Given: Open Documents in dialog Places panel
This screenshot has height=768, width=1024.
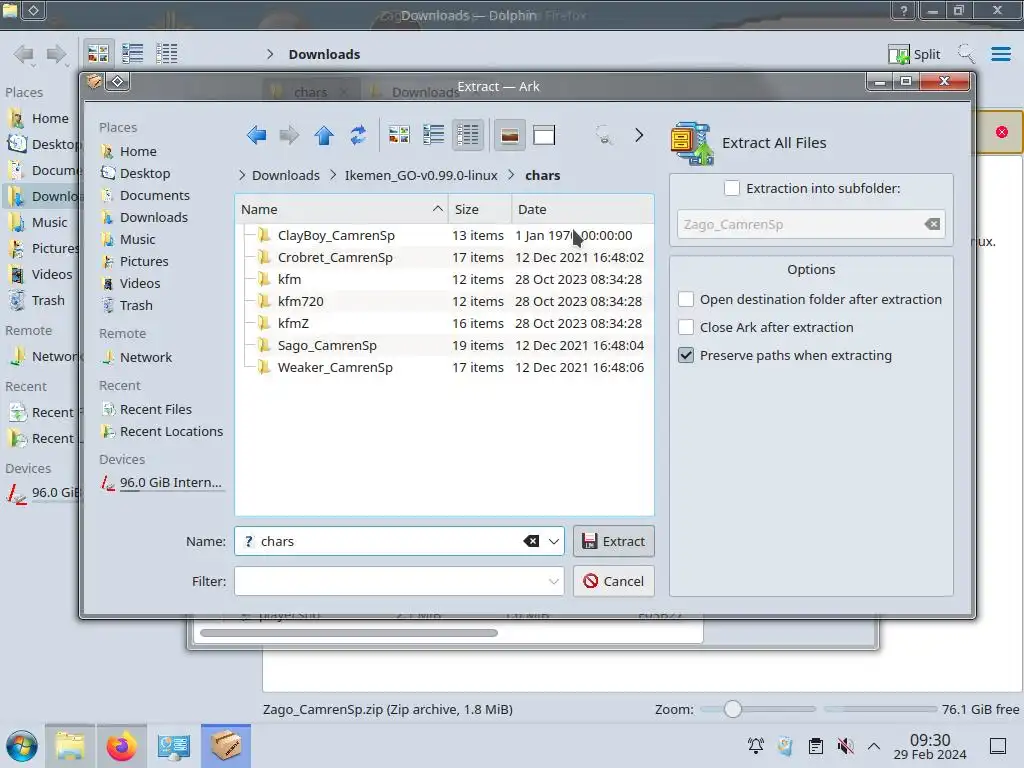Looking at the screenshot, I should (x=154, y=195).
